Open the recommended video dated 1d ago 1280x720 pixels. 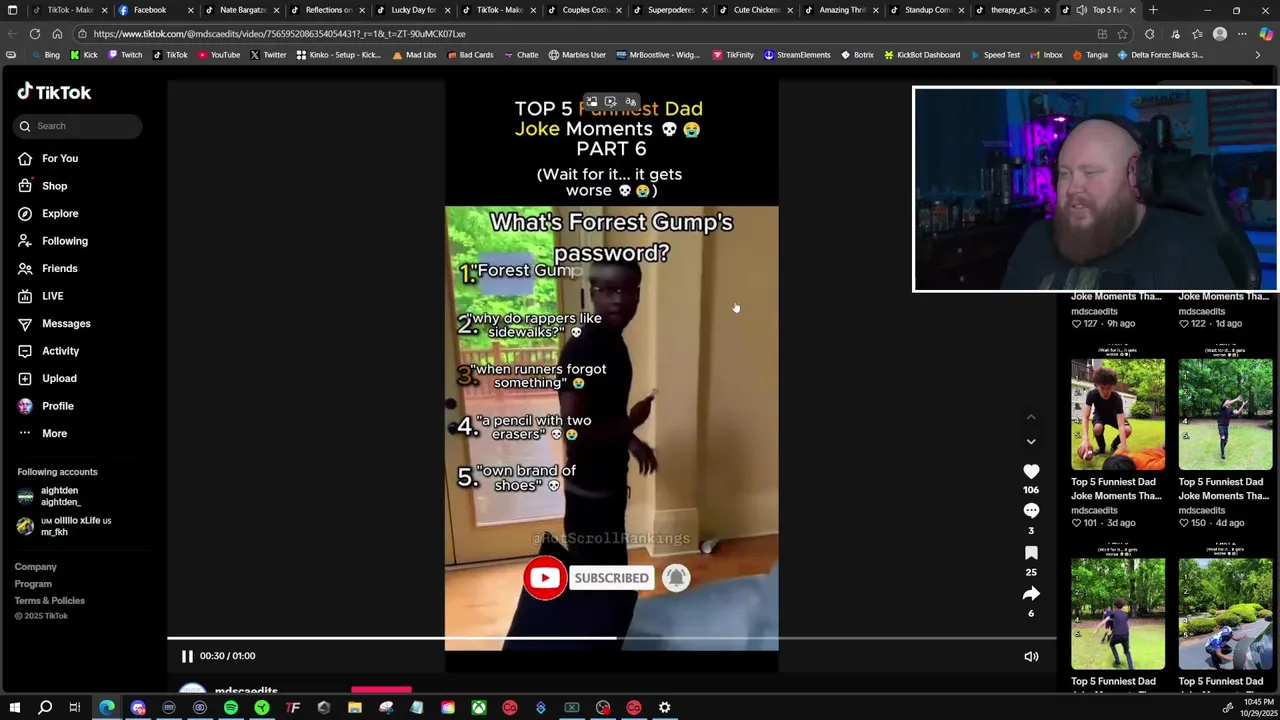pos(1224,310)
